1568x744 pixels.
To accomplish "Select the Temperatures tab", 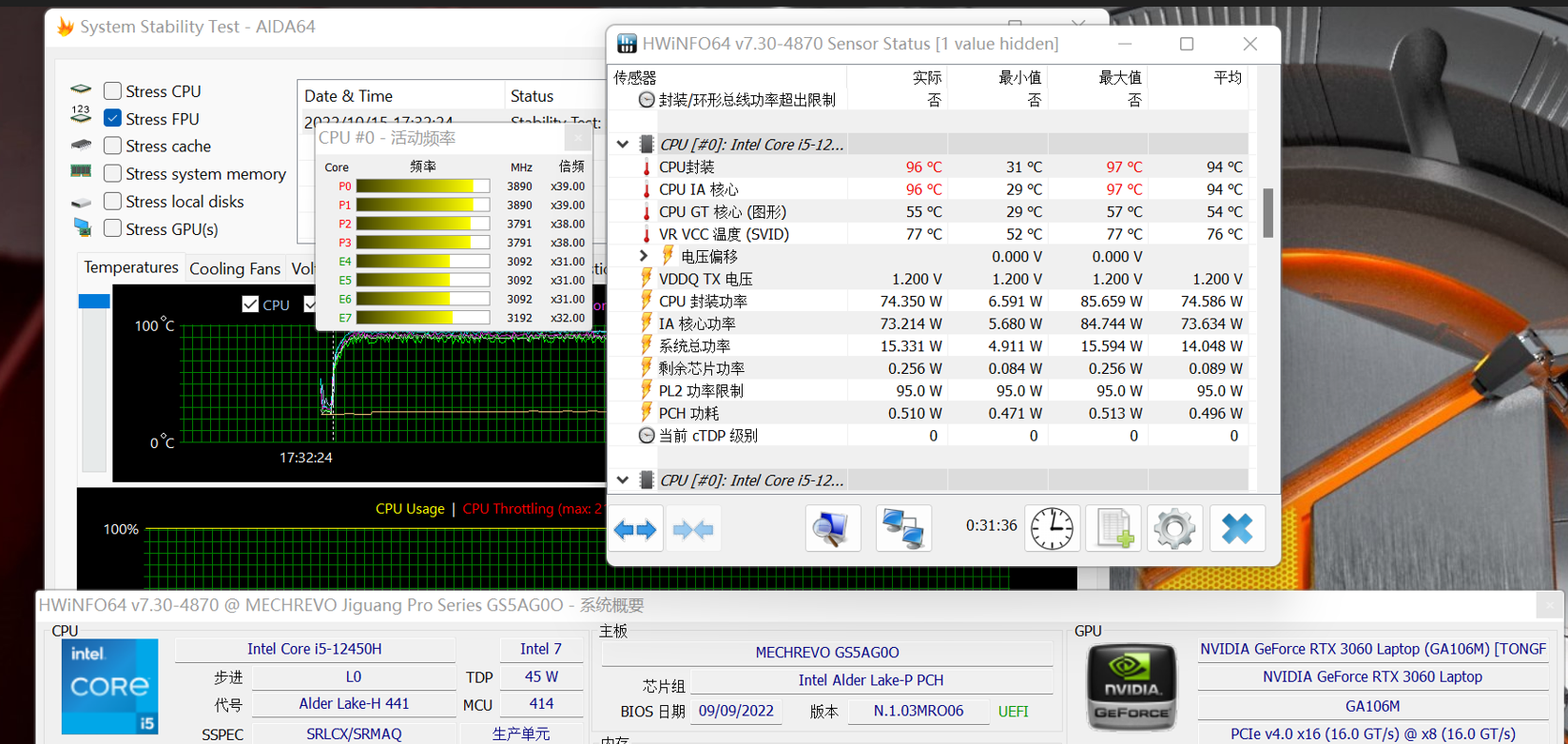I will pos(131,267).
